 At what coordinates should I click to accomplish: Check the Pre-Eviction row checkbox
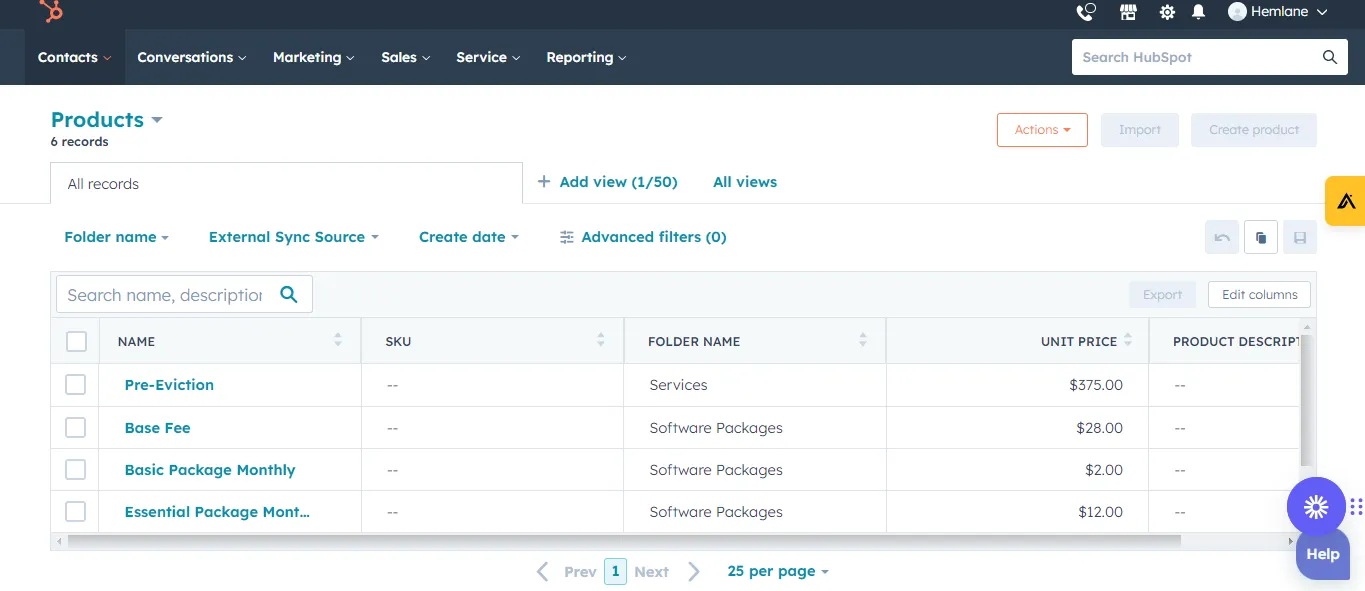pyautogui.click(x=76, y=385)
